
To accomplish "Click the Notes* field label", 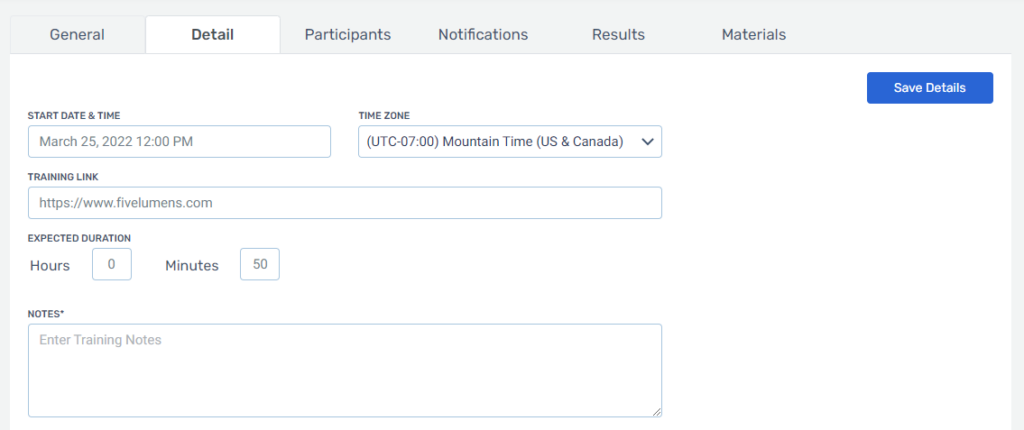I will pyautogui.click(x=46, y=314).
